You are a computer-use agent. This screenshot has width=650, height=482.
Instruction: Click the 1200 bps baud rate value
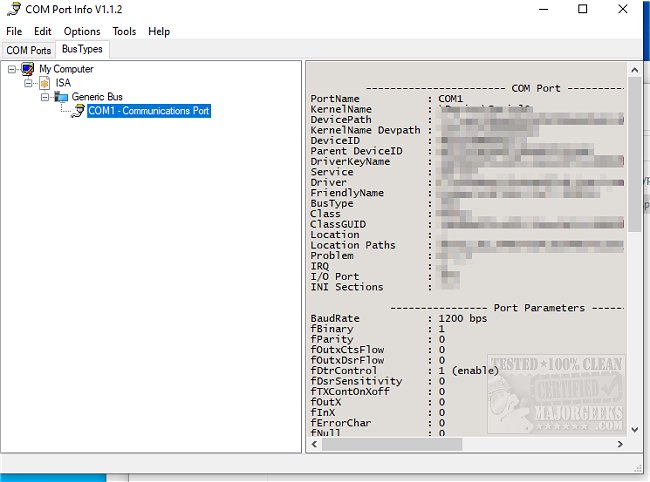pos(463,318)
